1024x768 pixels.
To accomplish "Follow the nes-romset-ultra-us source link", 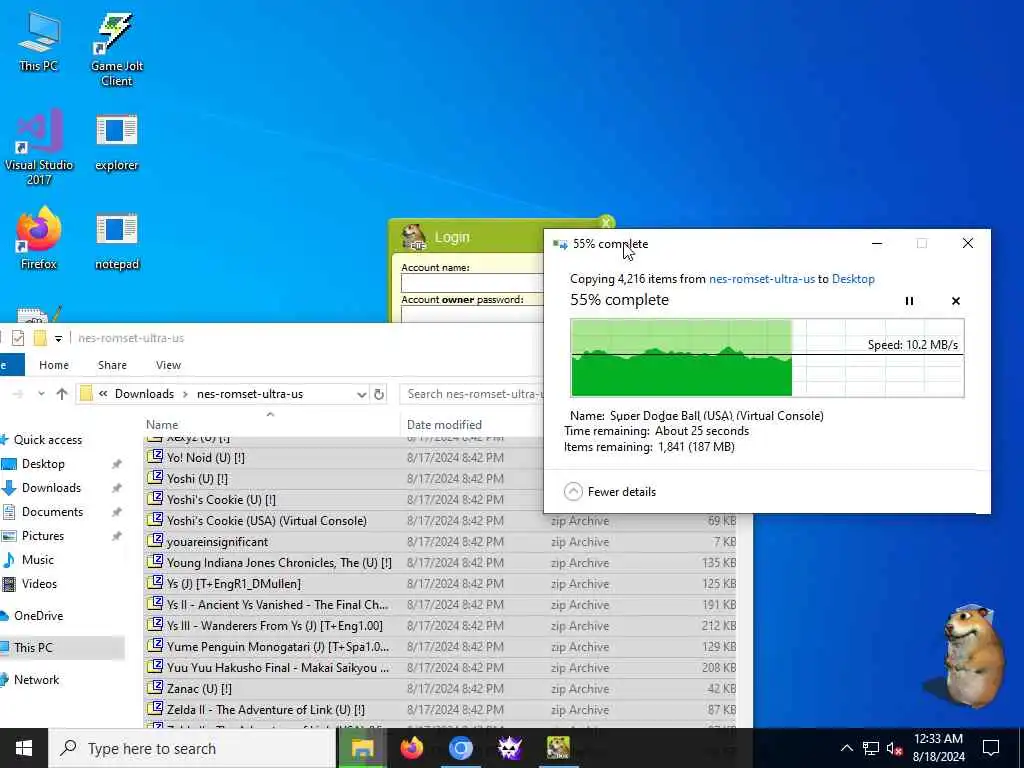I will [761, 279].
